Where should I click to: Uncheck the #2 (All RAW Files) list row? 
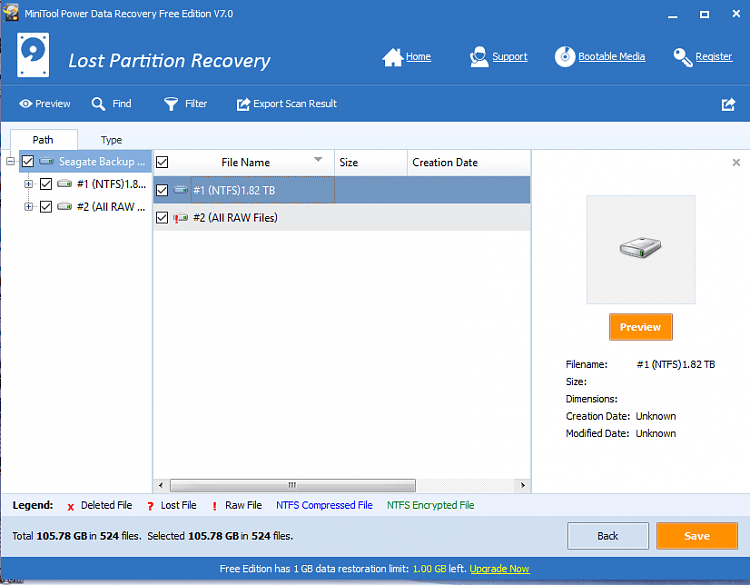[162, 218]
